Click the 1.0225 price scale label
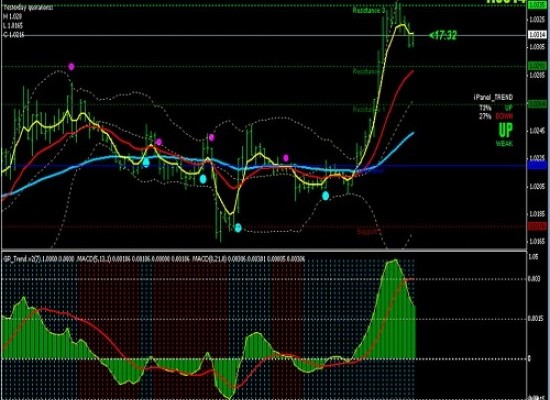Screen dimensions: 550x400 [537, 158]
